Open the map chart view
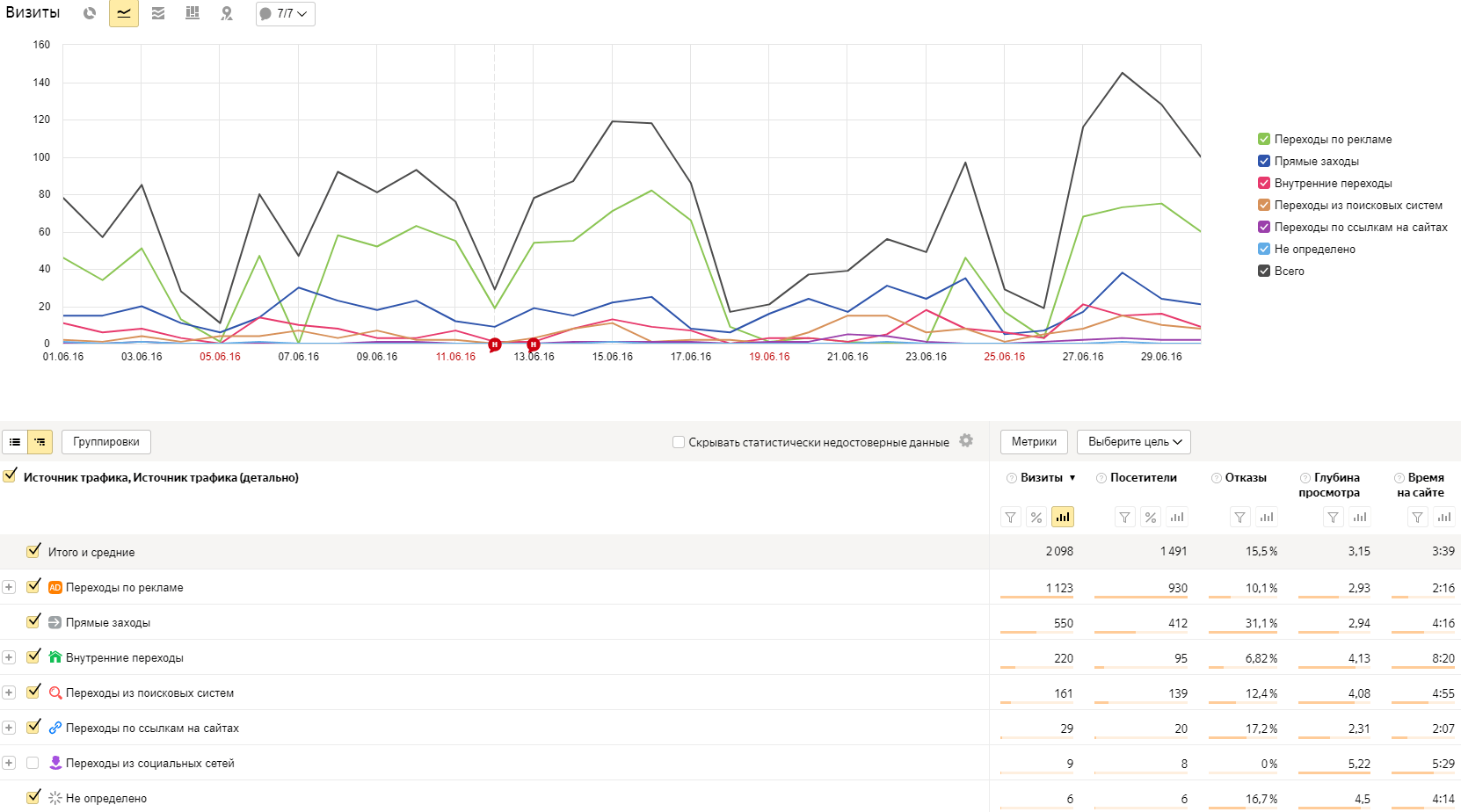The image size is (1461, 812). (227, 14)
